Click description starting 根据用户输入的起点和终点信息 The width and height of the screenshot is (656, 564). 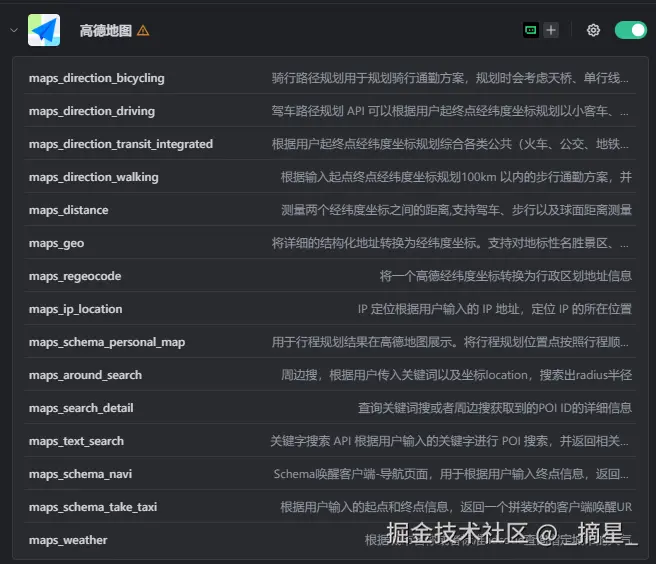(456, 508)
